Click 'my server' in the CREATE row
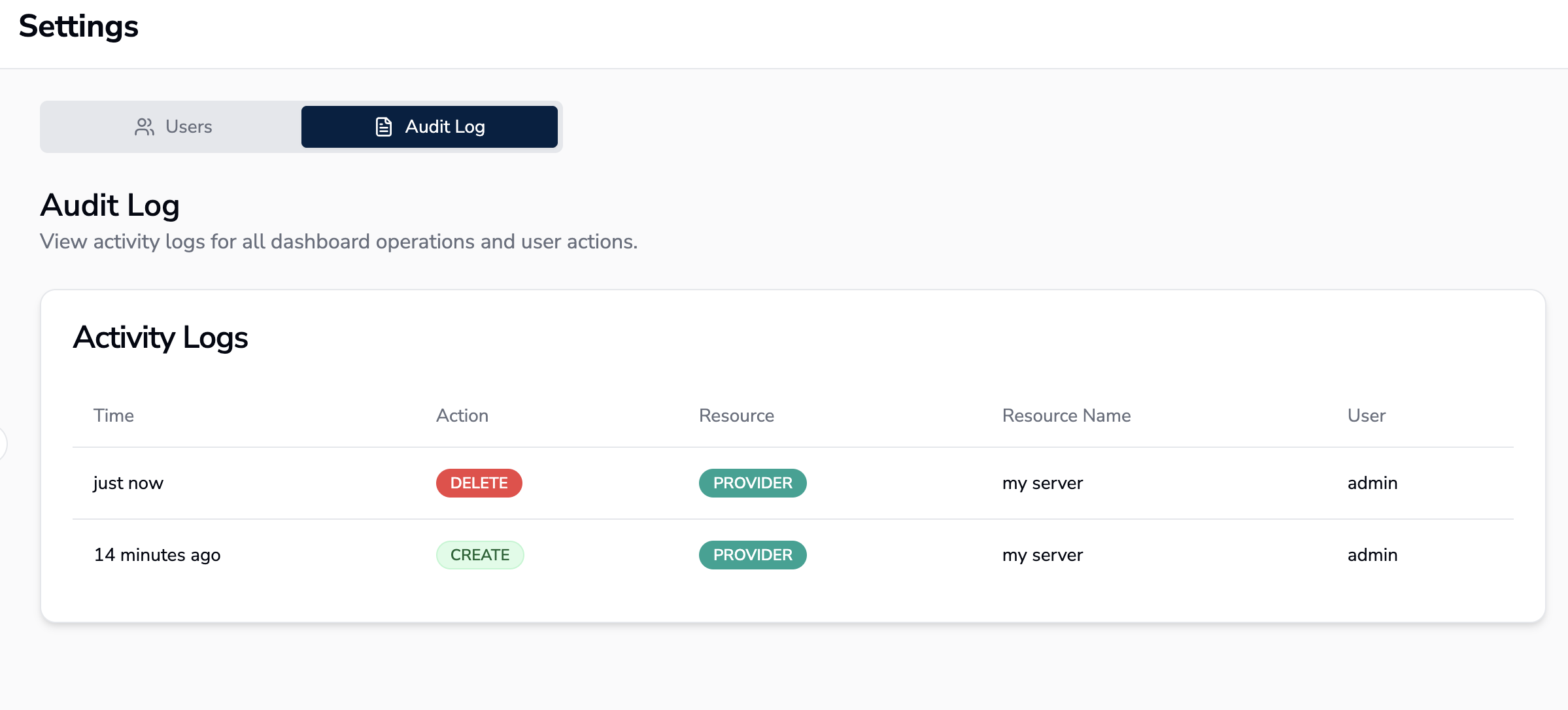Viewport: 1568px width, 710px height. [1042, 555]
